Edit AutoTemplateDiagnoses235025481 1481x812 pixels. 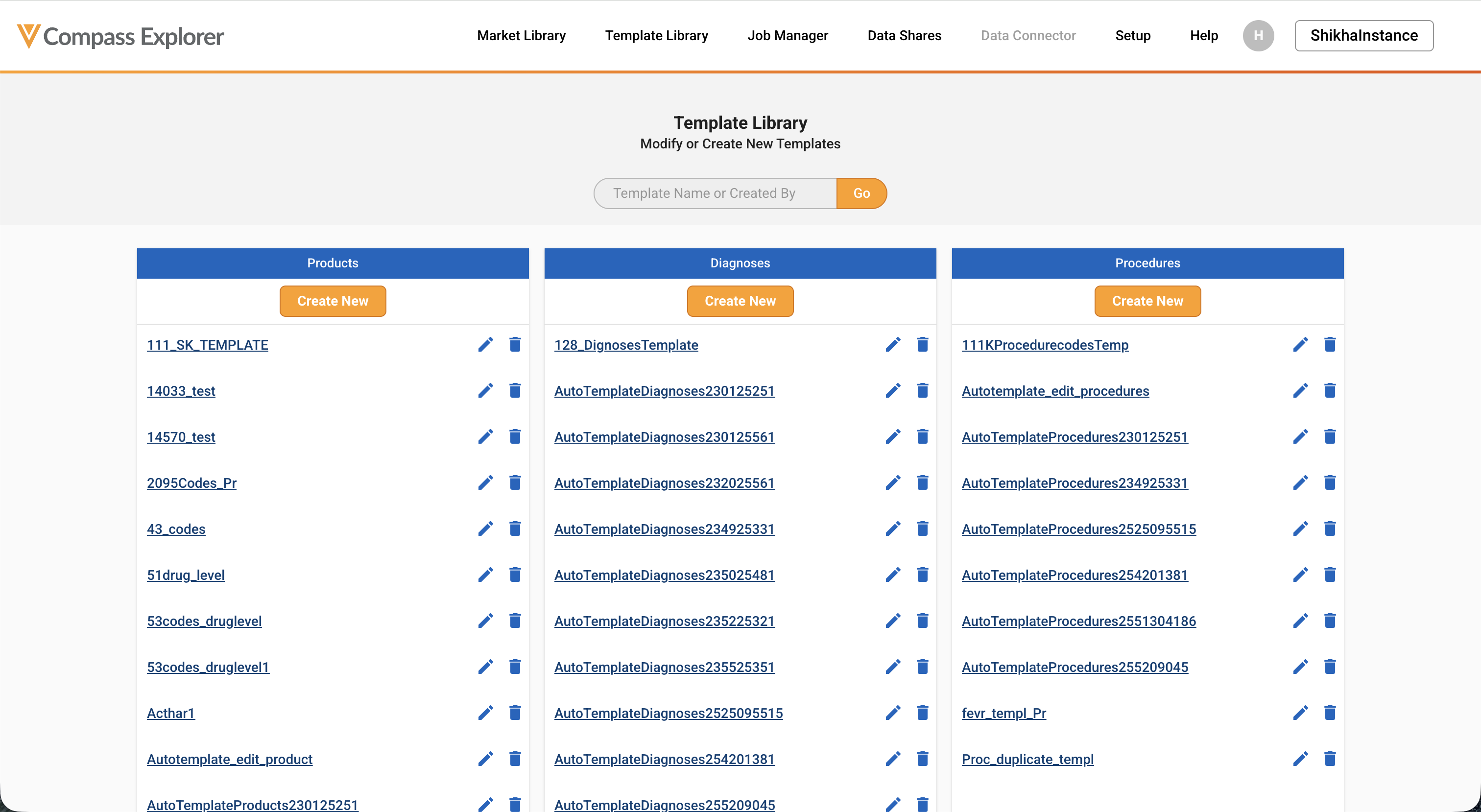(x=893, y=574)
